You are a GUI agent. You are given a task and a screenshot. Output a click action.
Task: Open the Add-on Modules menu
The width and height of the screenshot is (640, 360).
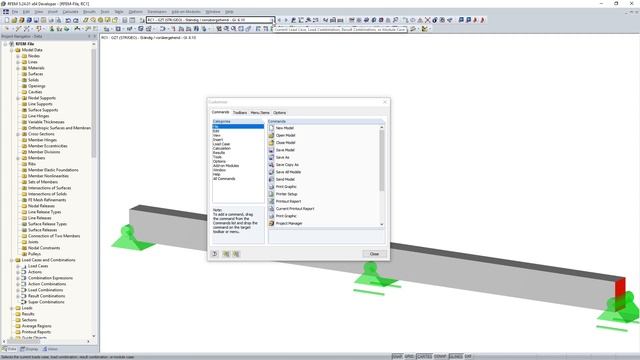186,12
